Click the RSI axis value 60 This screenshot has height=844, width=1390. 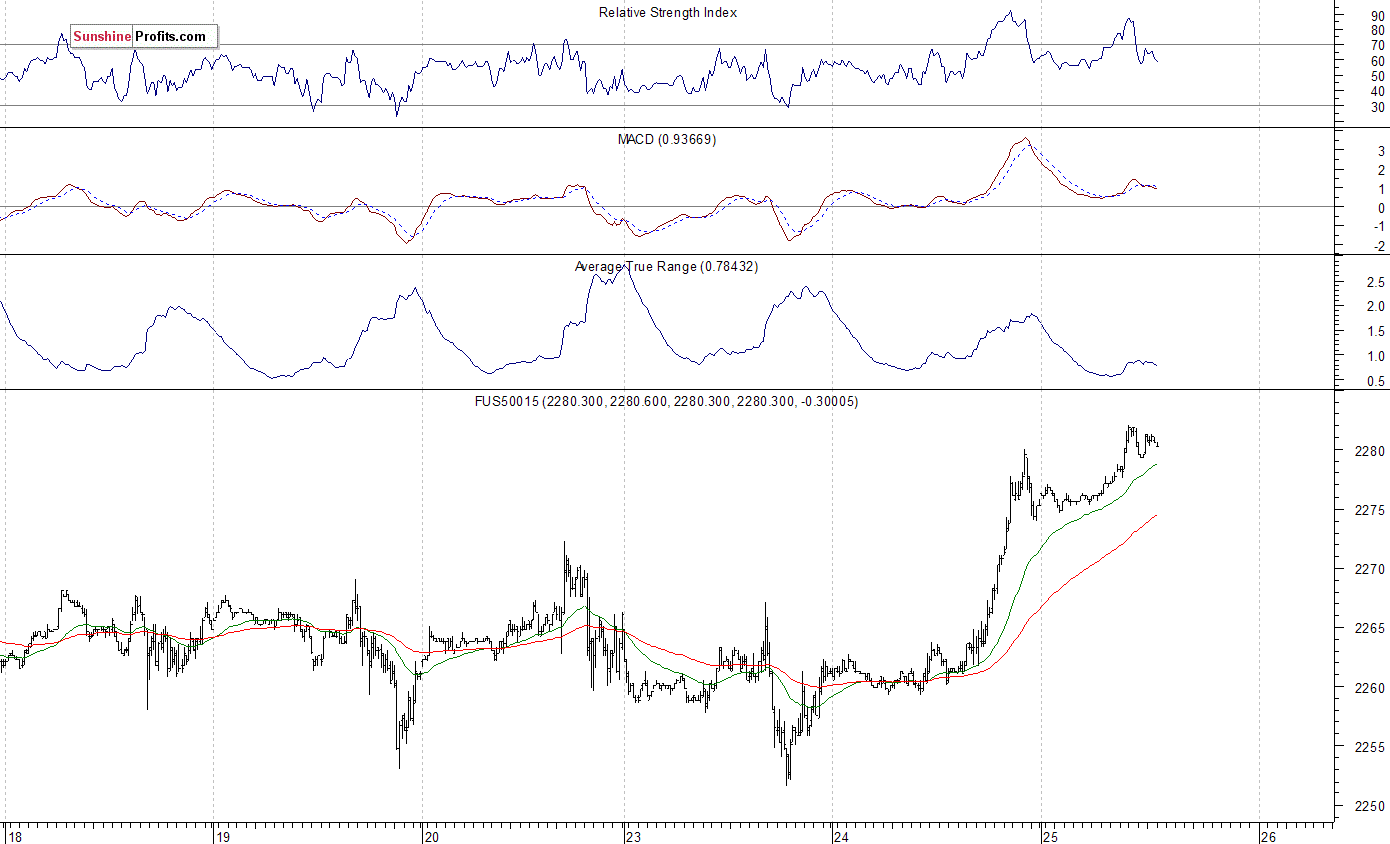click(x=1377, y=61)
